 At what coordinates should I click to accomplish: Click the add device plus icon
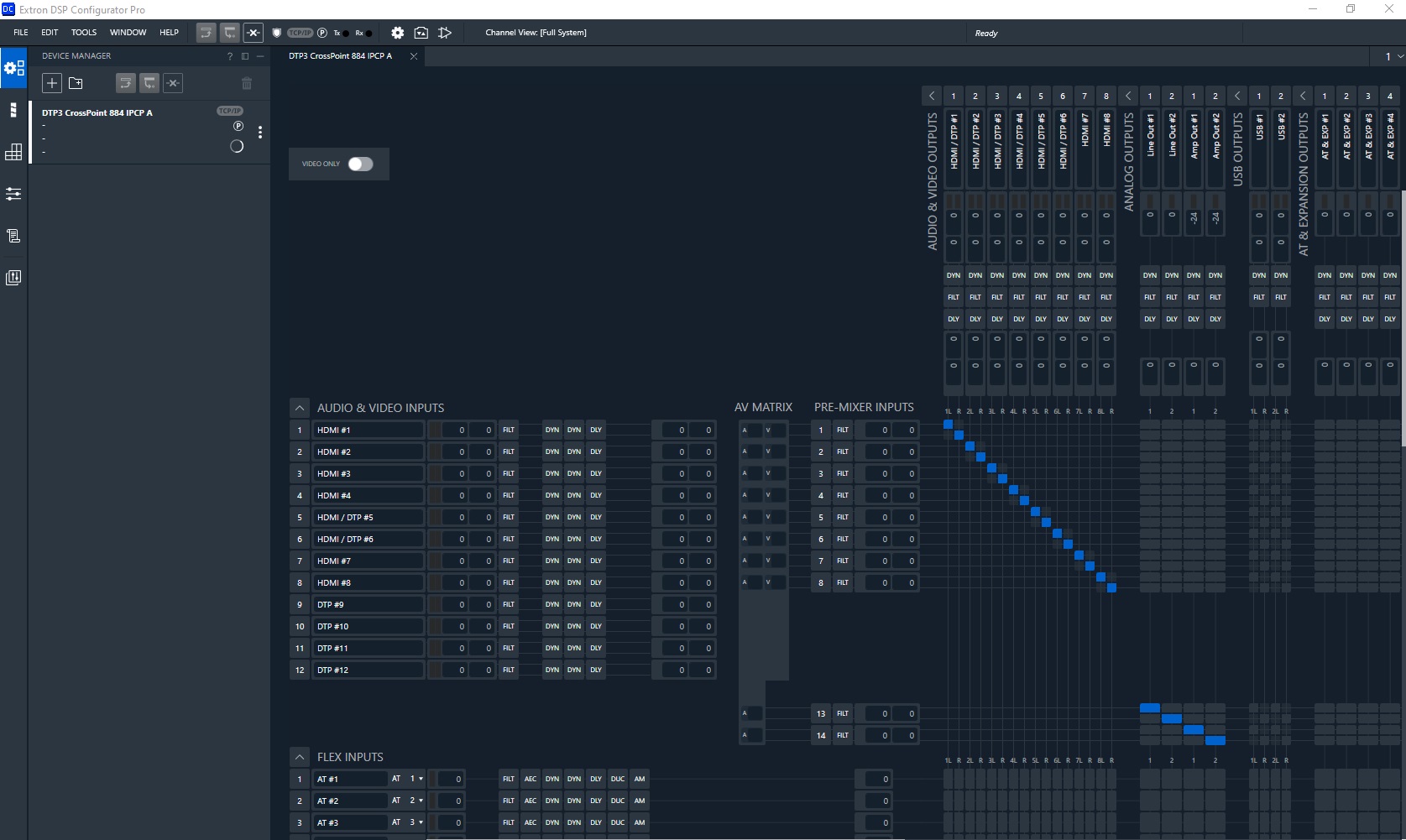pyautogui.click(x=52, y=83)
